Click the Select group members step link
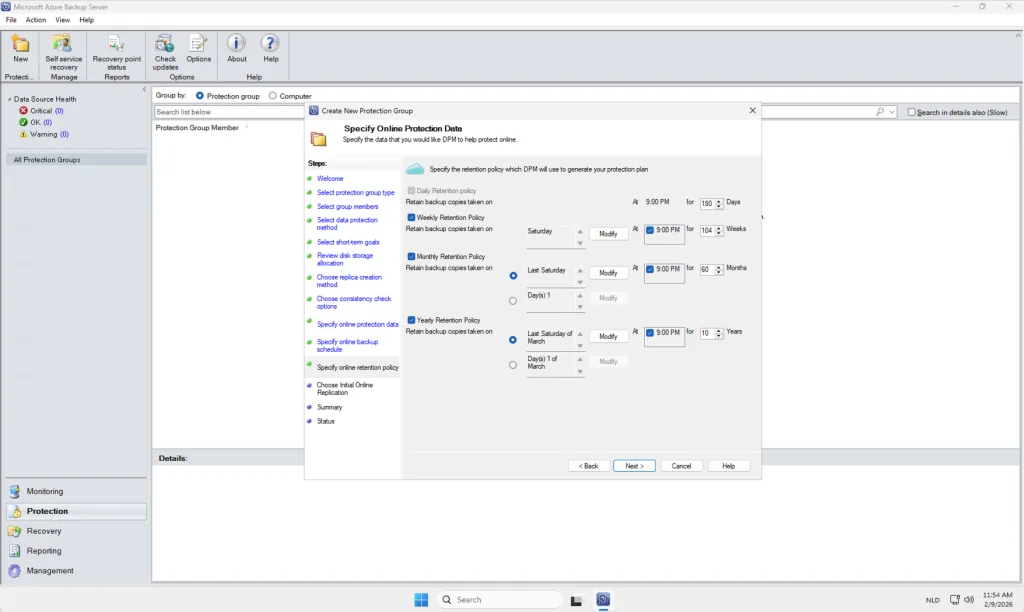Viewport: 1024px width, 612px height. click(347, 206)
